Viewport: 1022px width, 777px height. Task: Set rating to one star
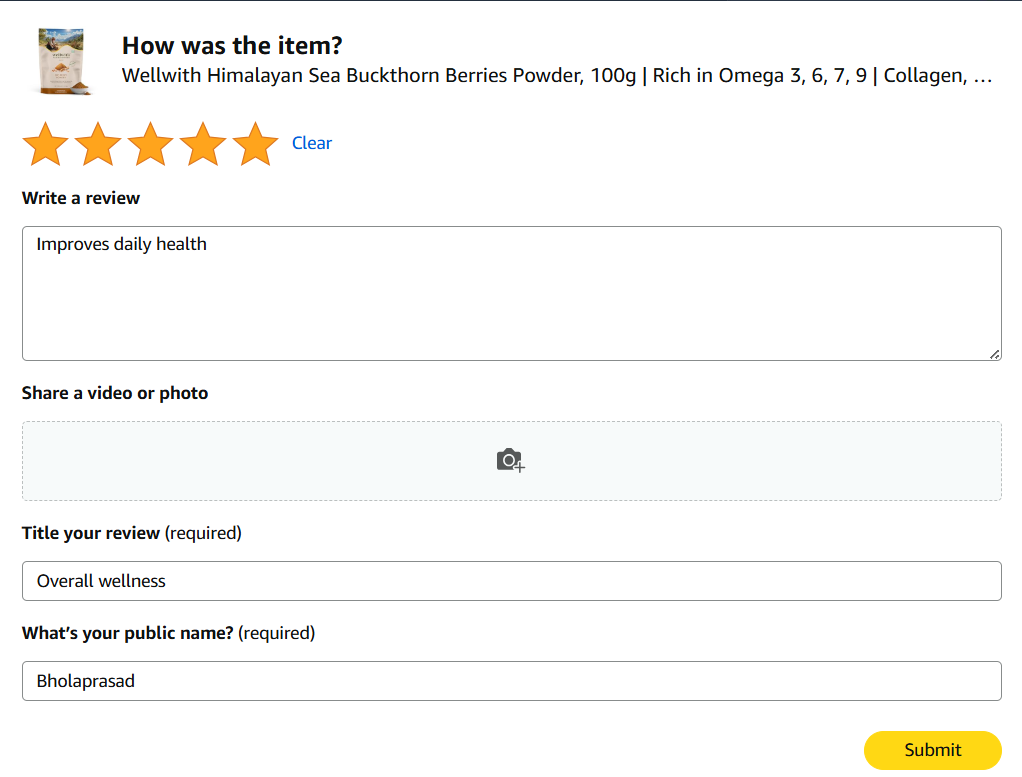coord(45,144)
